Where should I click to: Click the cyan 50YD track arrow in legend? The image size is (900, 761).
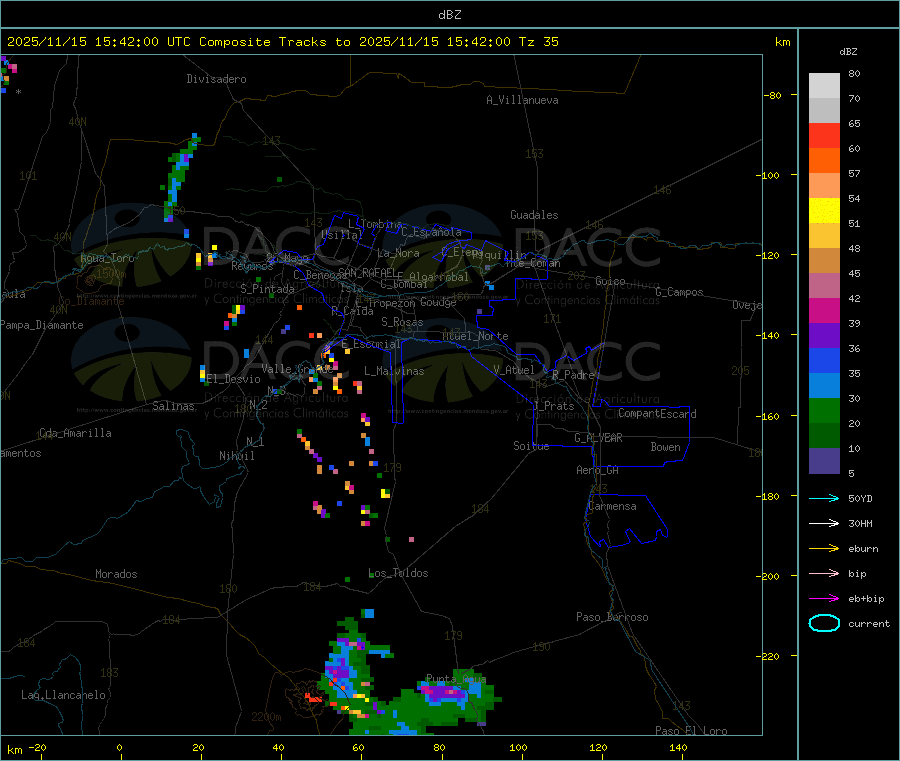(824, 498)
